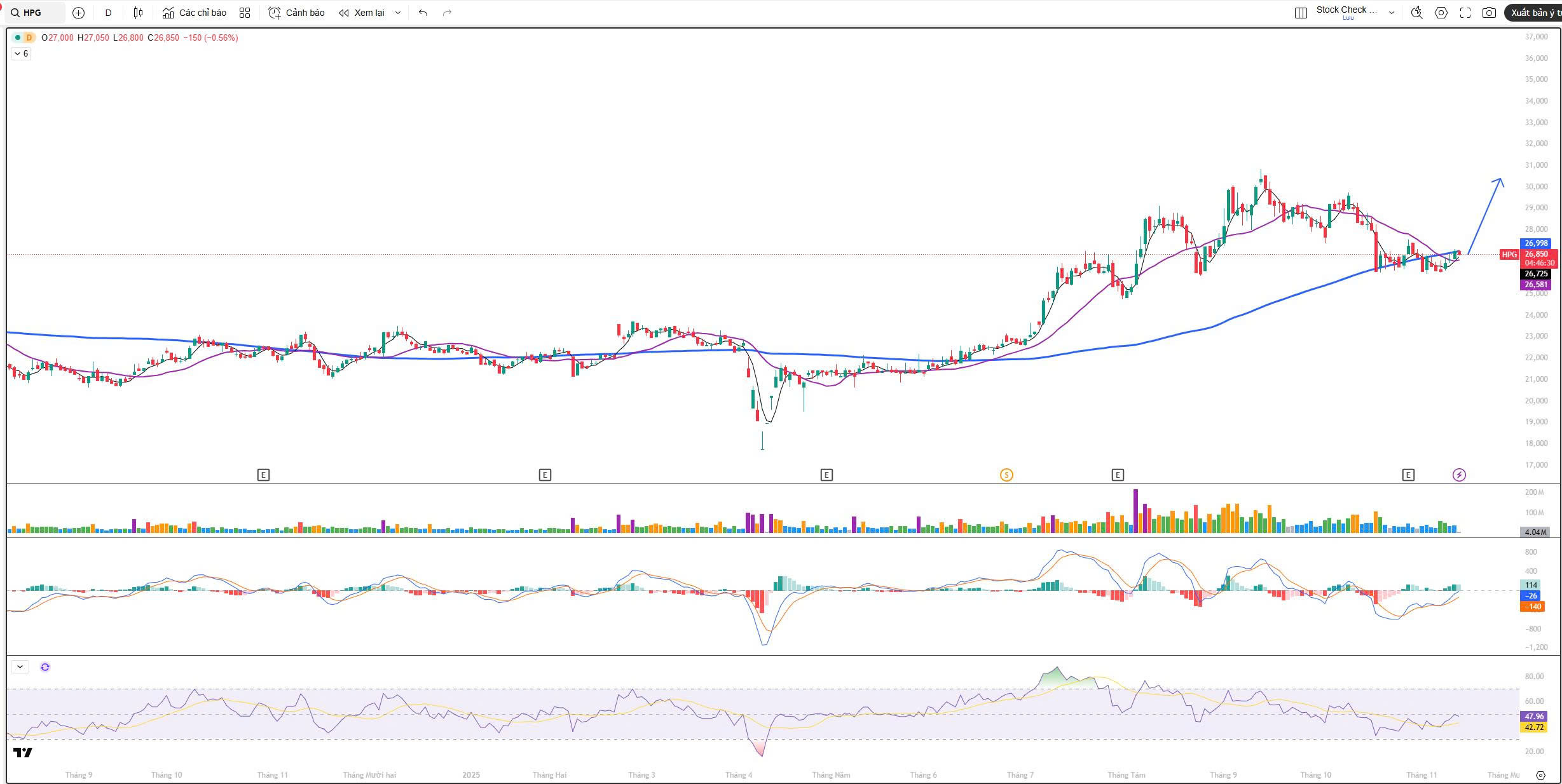Take a chart snapshot with camera icon

click(x=1489, y=13)
